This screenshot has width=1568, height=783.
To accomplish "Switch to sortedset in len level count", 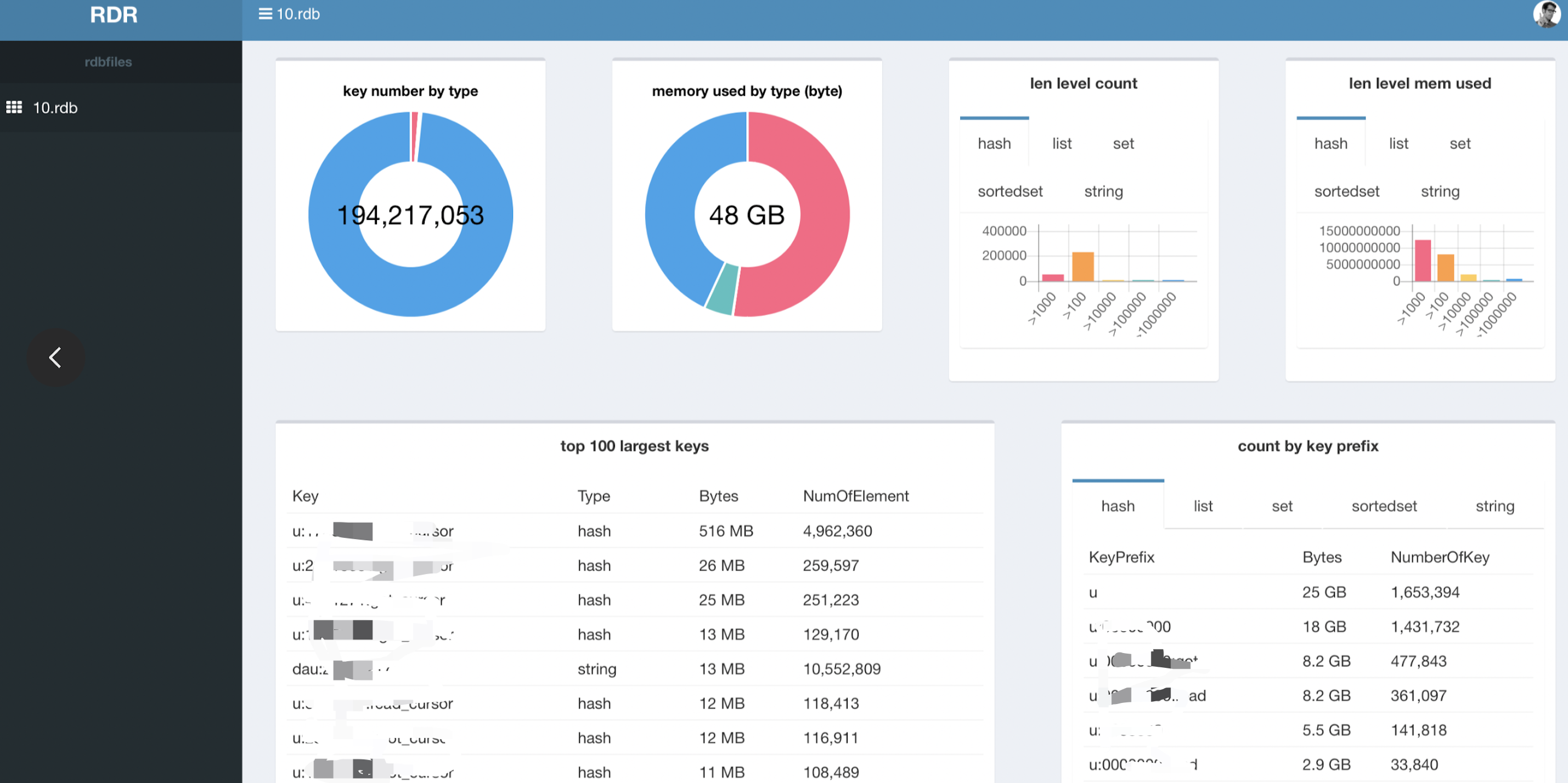I will tap(1010, 192).
